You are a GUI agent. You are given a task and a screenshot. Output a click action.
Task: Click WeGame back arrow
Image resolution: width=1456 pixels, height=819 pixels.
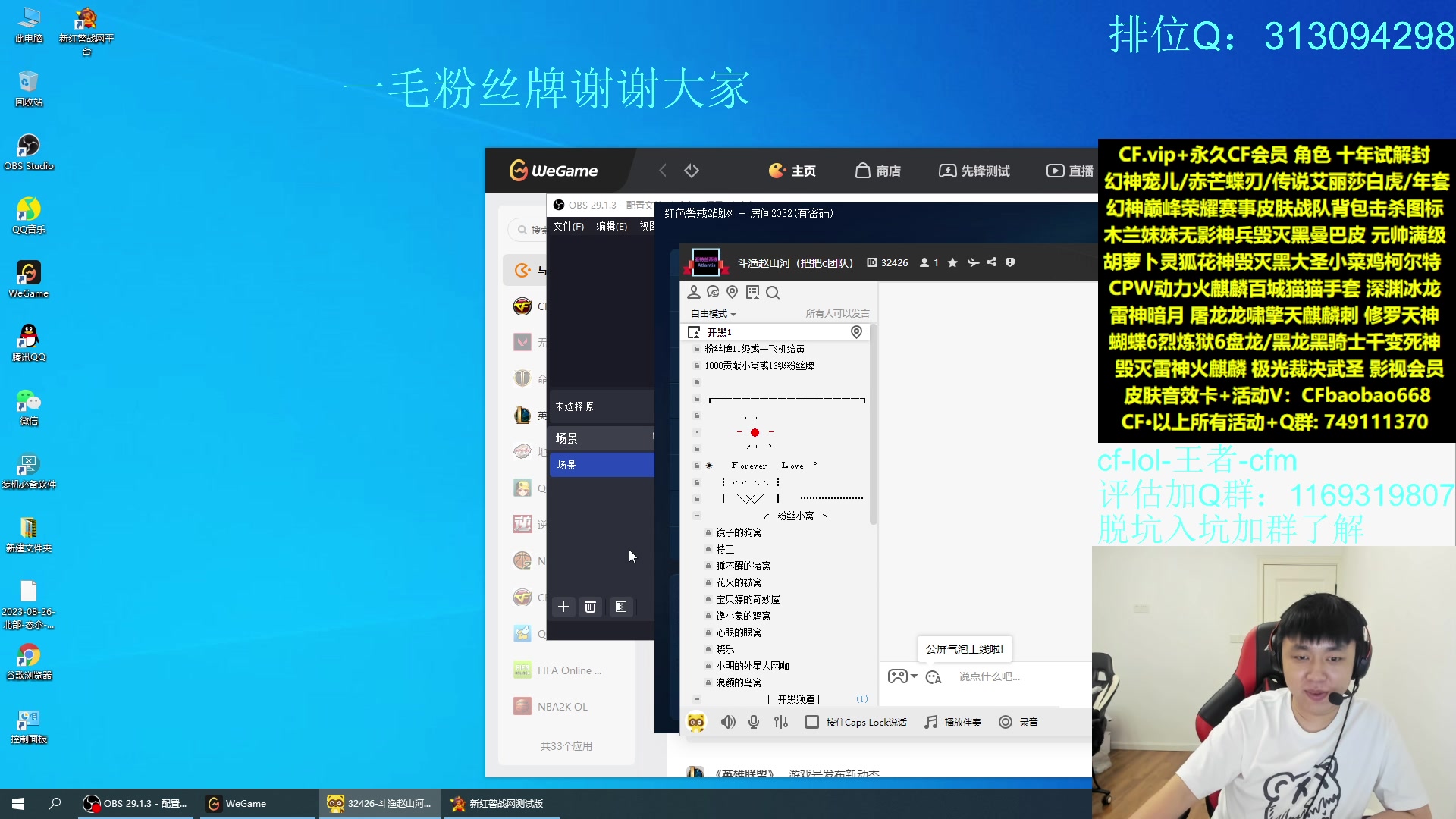point(663,171)
